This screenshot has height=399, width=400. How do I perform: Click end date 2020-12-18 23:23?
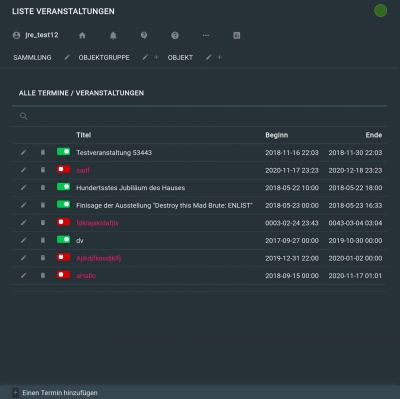pos(355,170)
